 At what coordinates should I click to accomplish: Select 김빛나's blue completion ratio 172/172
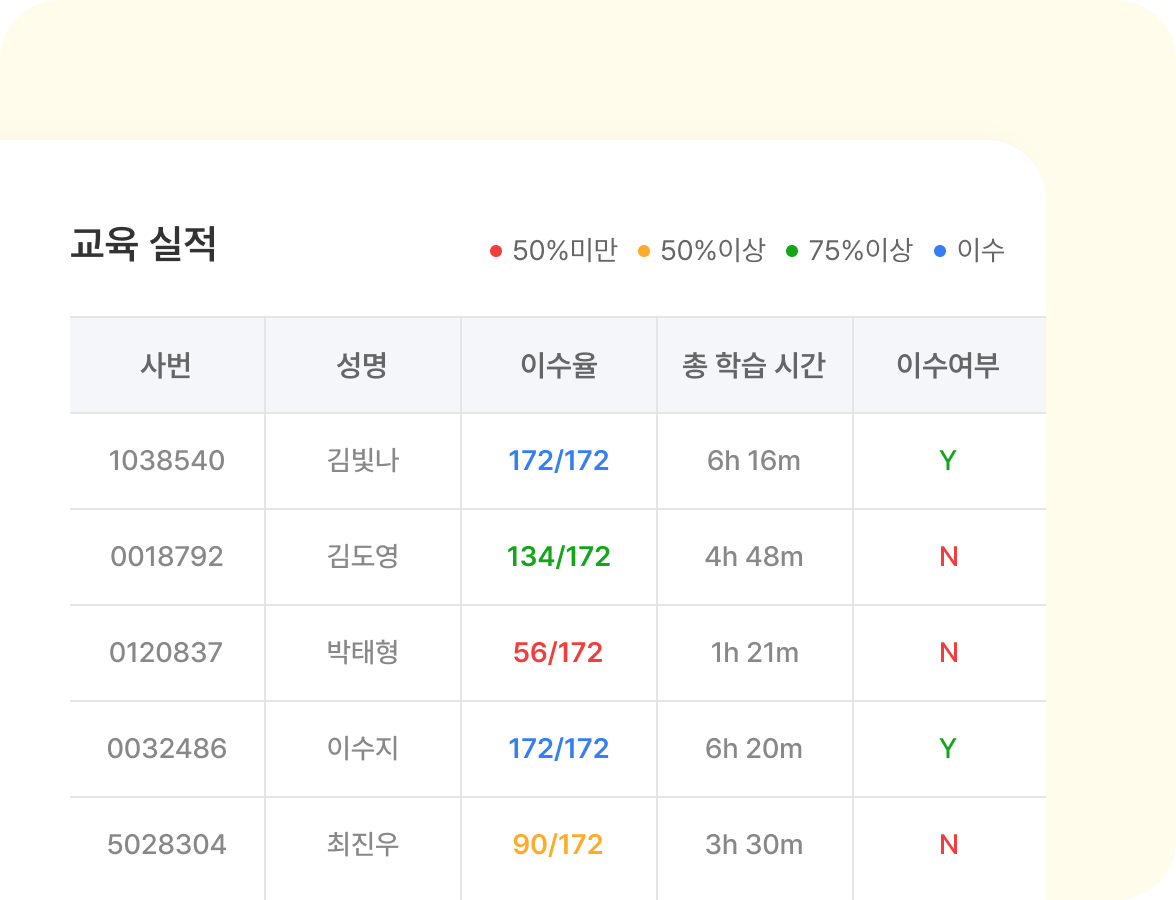click(558, 461)
